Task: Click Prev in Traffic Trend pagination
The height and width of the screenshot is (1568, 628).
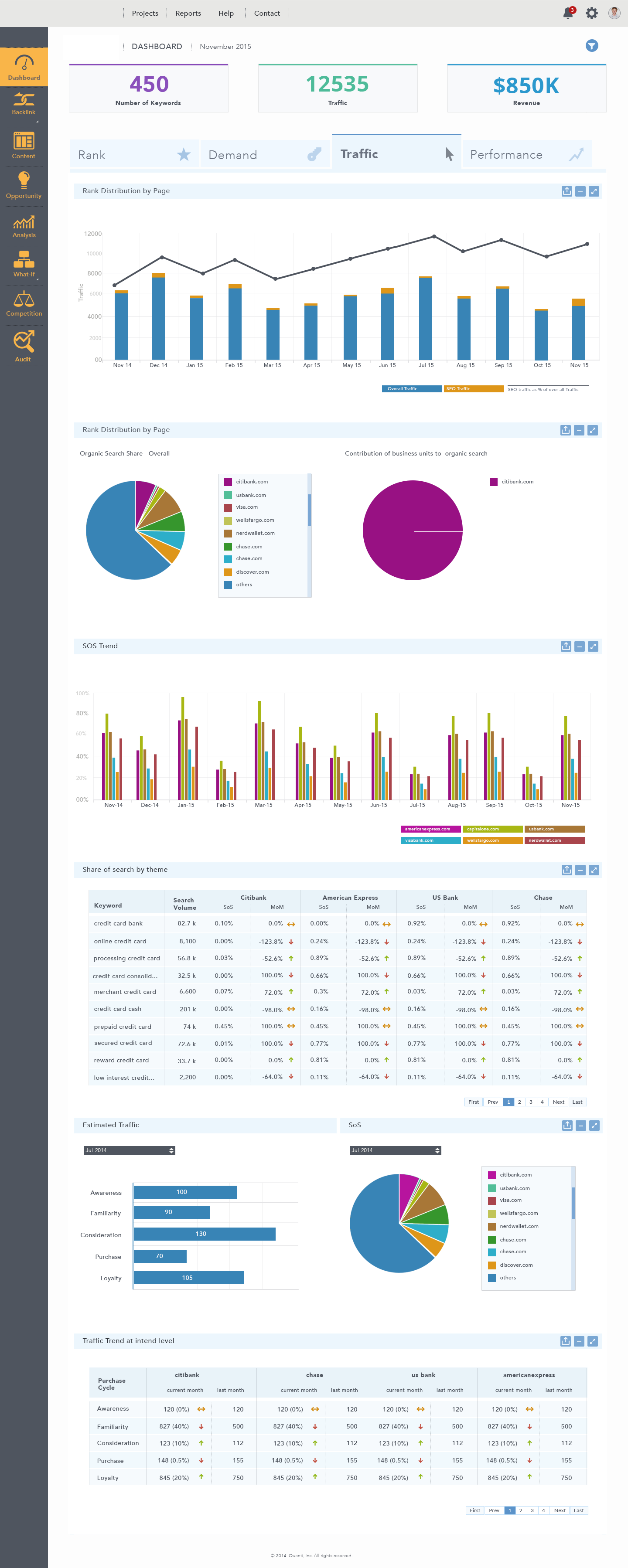Action: click(494, 1510)
